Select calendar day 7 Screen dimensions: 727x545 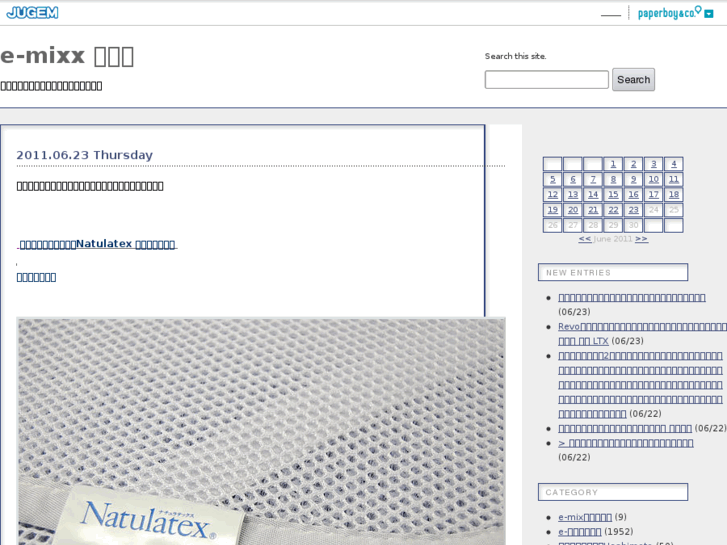(x=593, y=179)
